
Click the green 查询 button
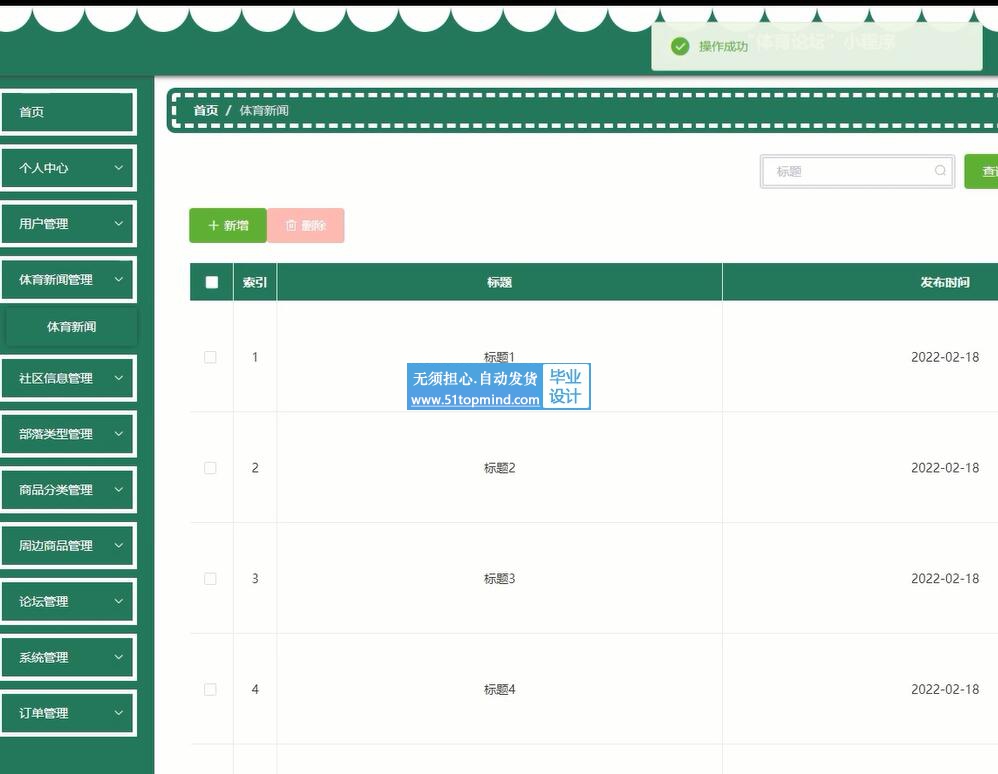pyautogui.click(x=982, y=171)
